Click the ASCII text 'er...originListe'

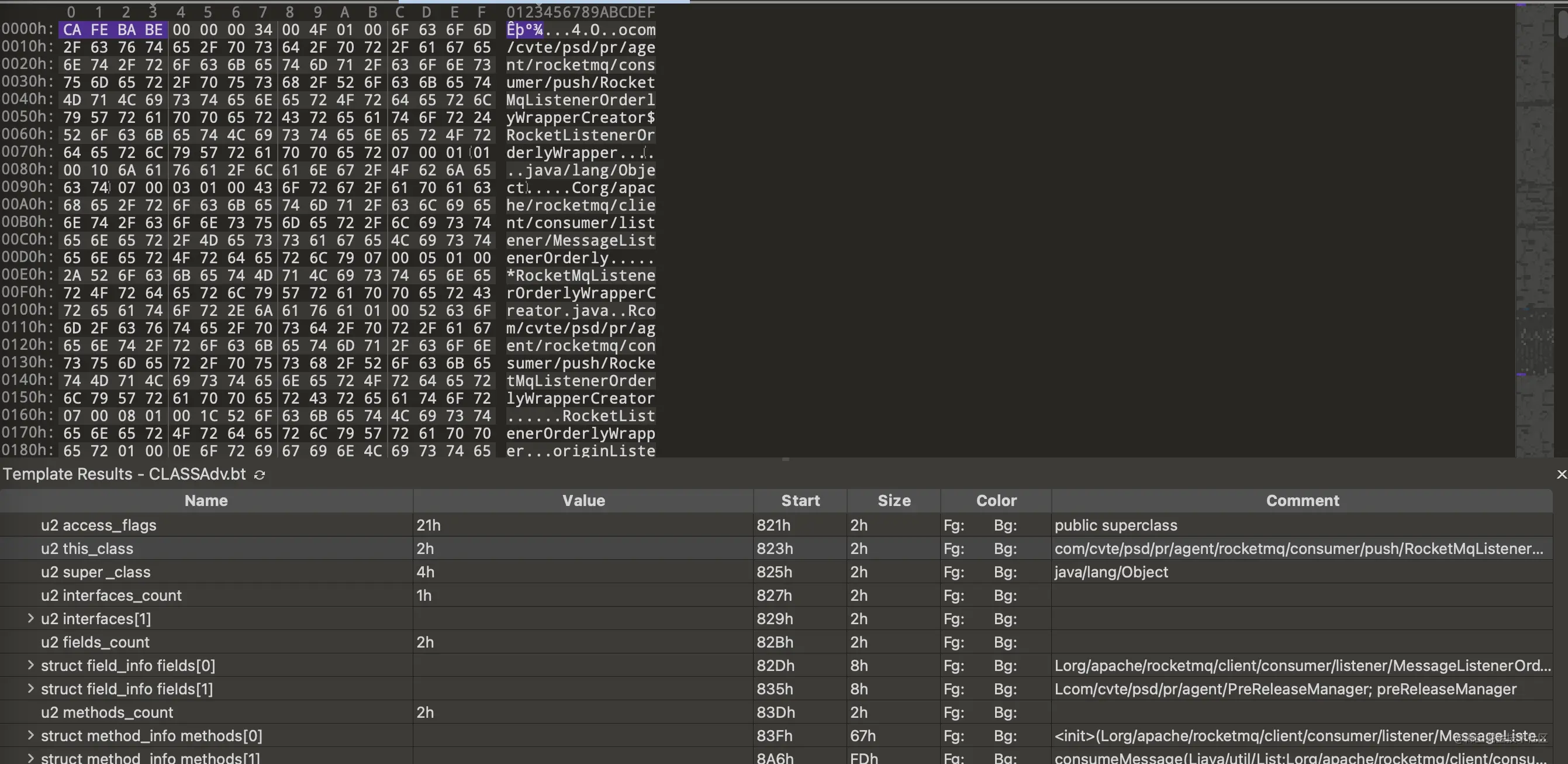pyautogui.click(x=581, y=451)
